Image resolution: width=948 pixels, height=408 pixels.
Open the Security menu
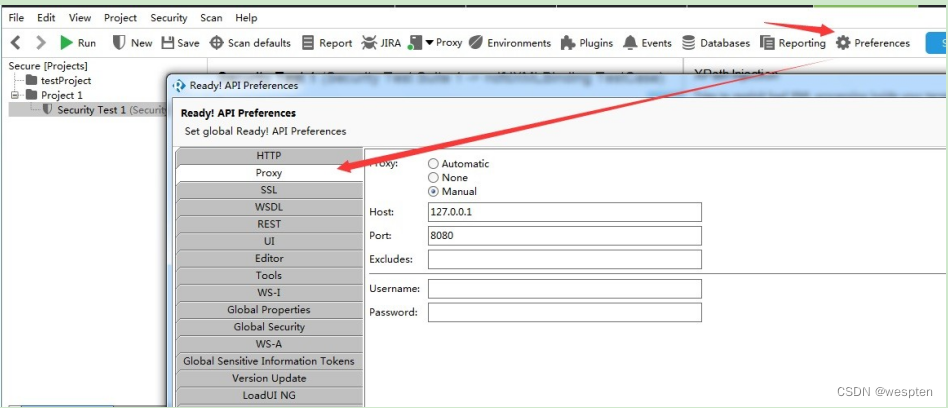pyautogui.click(x=168, y=18)
